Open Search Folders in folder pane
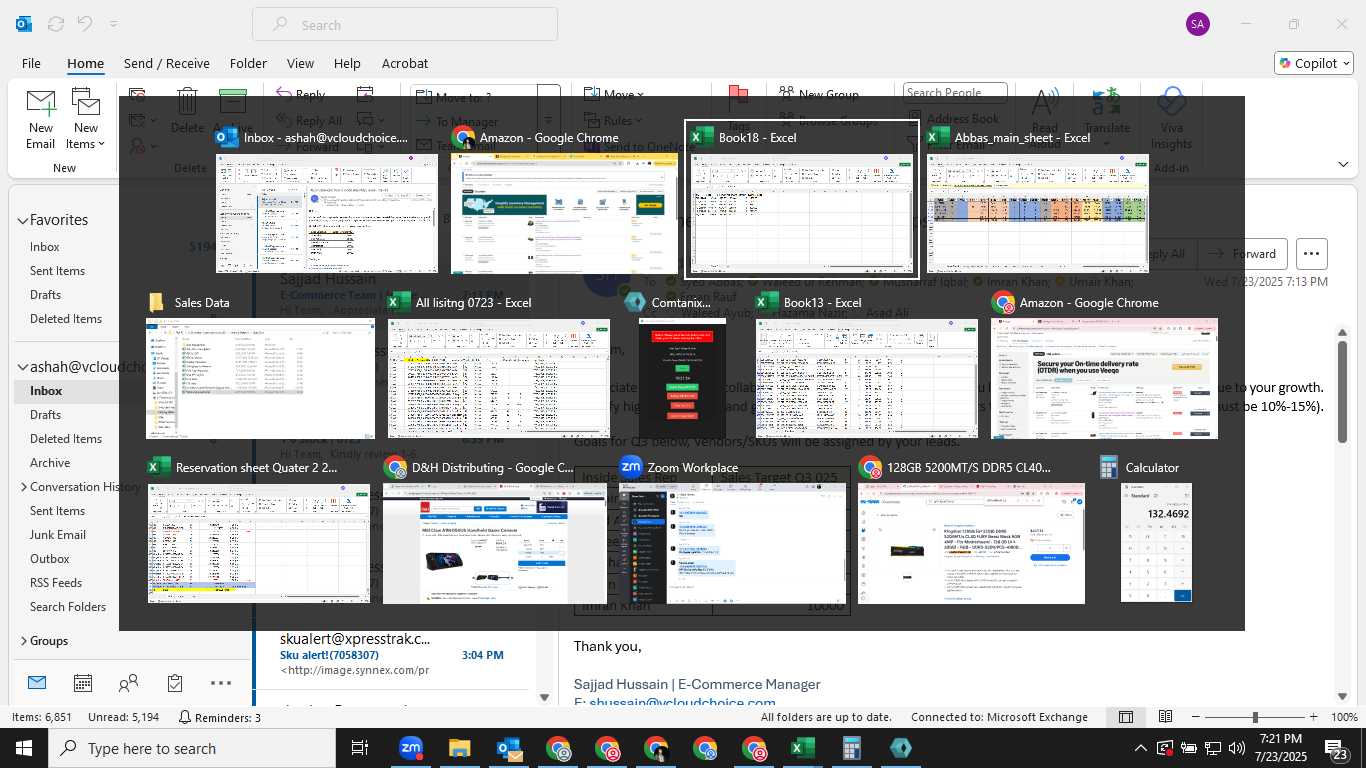Image resolution: width=1366 pixels, height=768 pixels. coord(68,607)
